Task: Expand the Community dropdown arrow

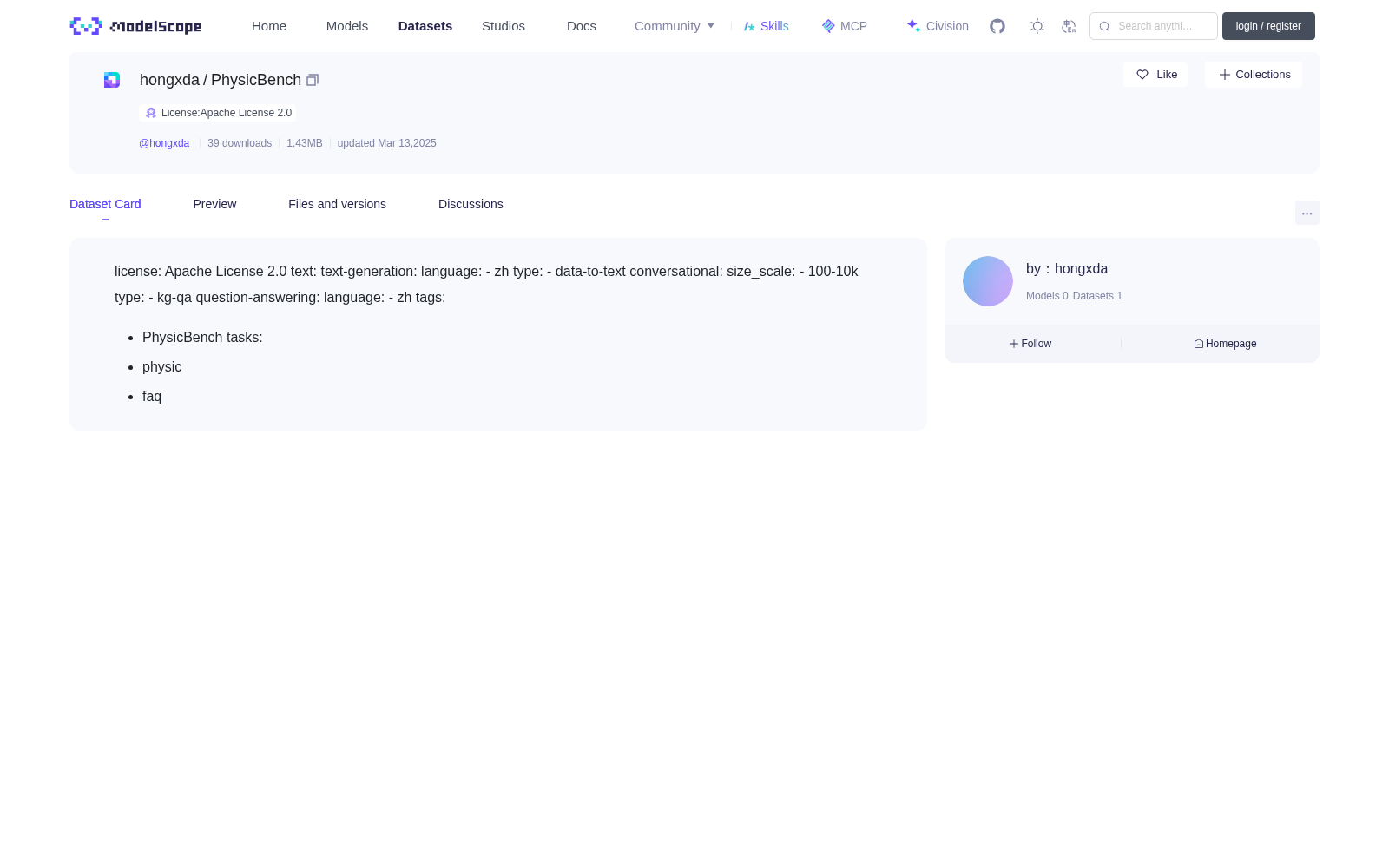Action: pos(711,26)
